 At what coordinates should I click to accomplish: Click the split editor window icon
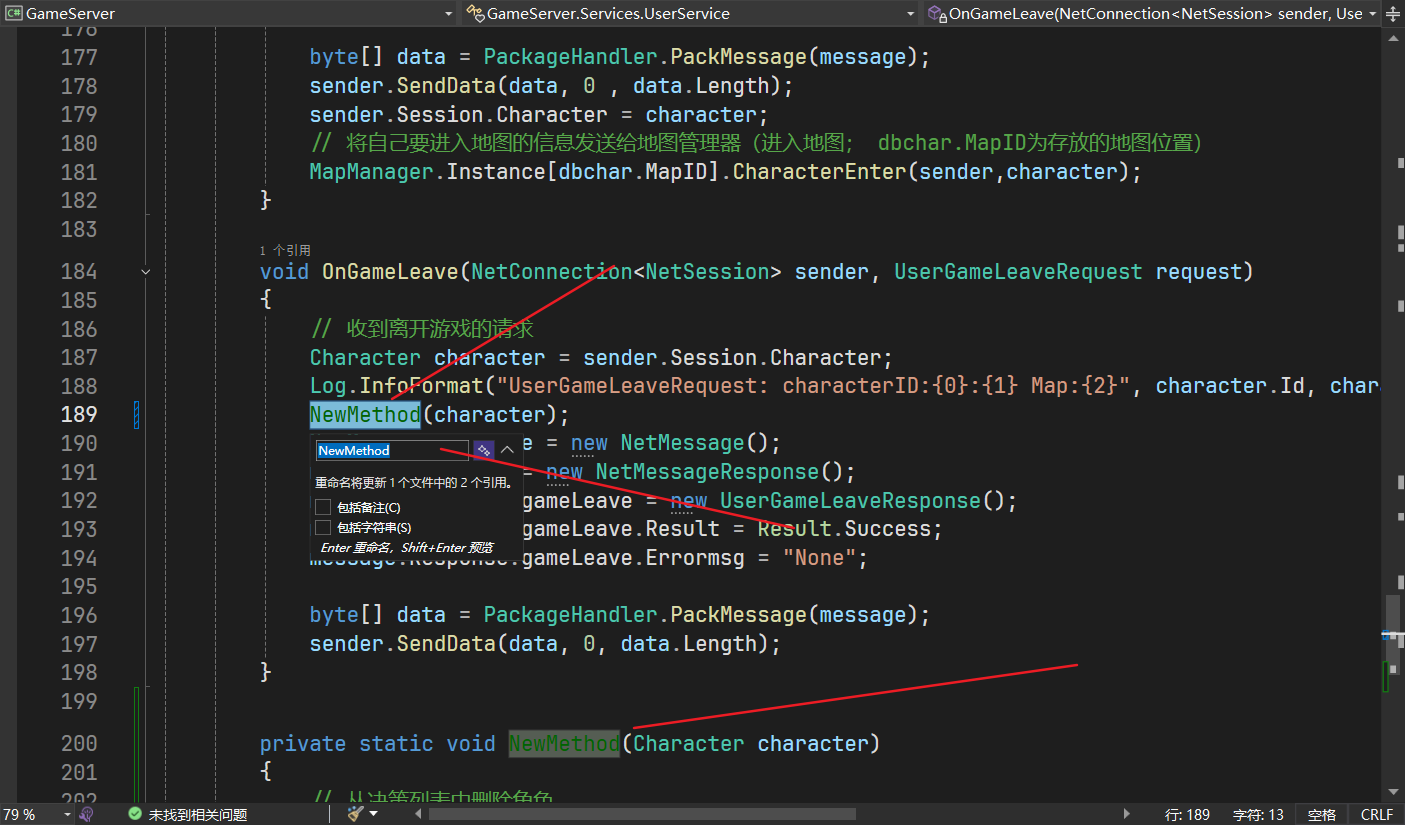(x=1394, y=14)
